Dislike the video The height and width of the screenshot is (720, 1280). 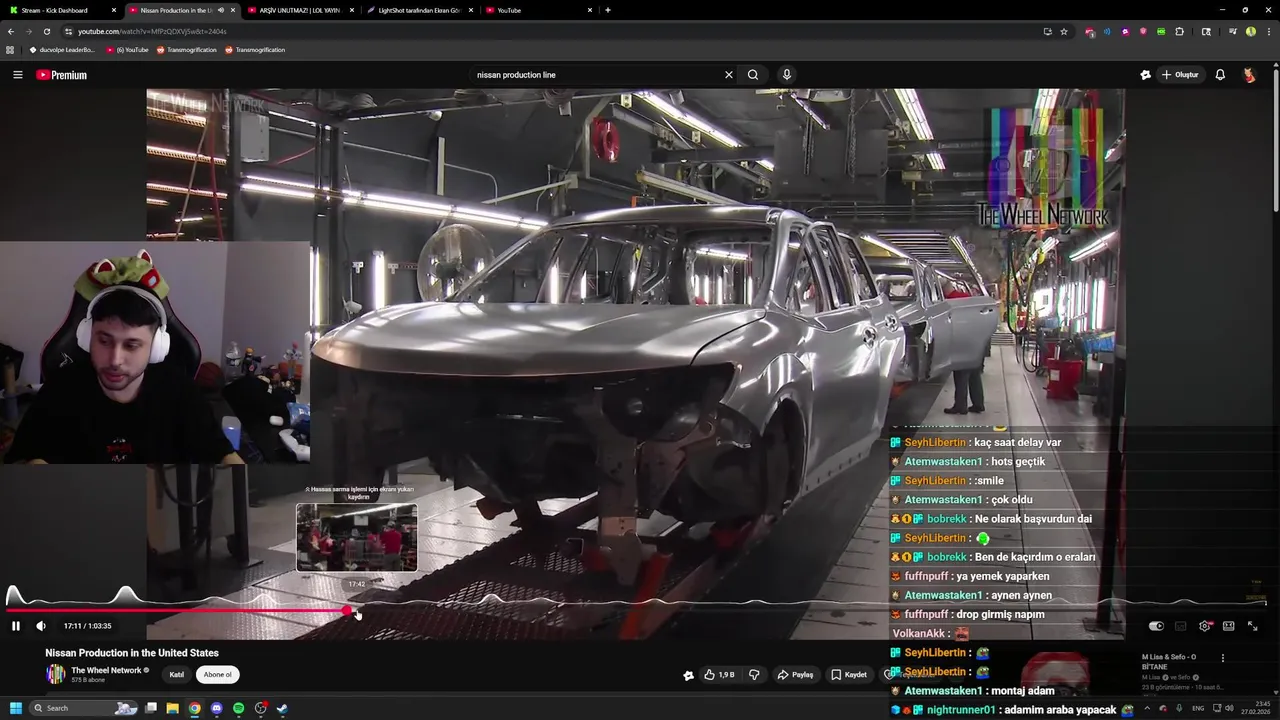click(754, 675)
